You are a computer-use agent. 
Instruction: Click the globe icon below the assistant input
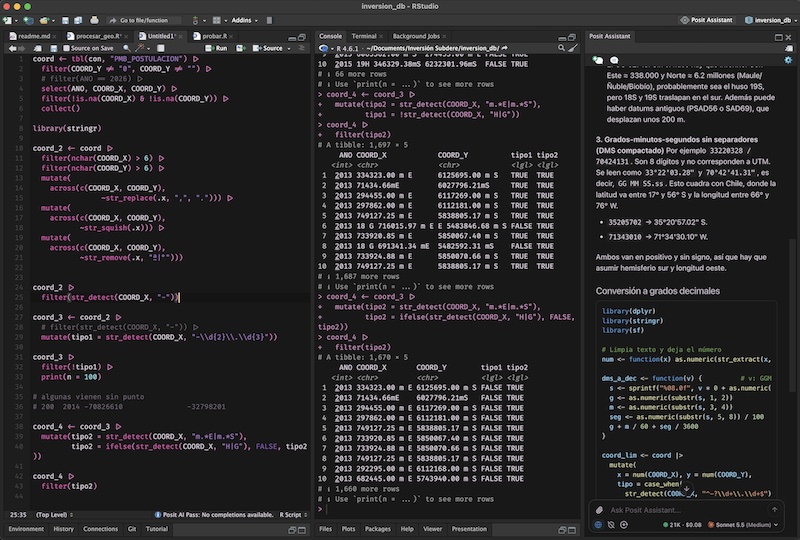pos(598,525)
